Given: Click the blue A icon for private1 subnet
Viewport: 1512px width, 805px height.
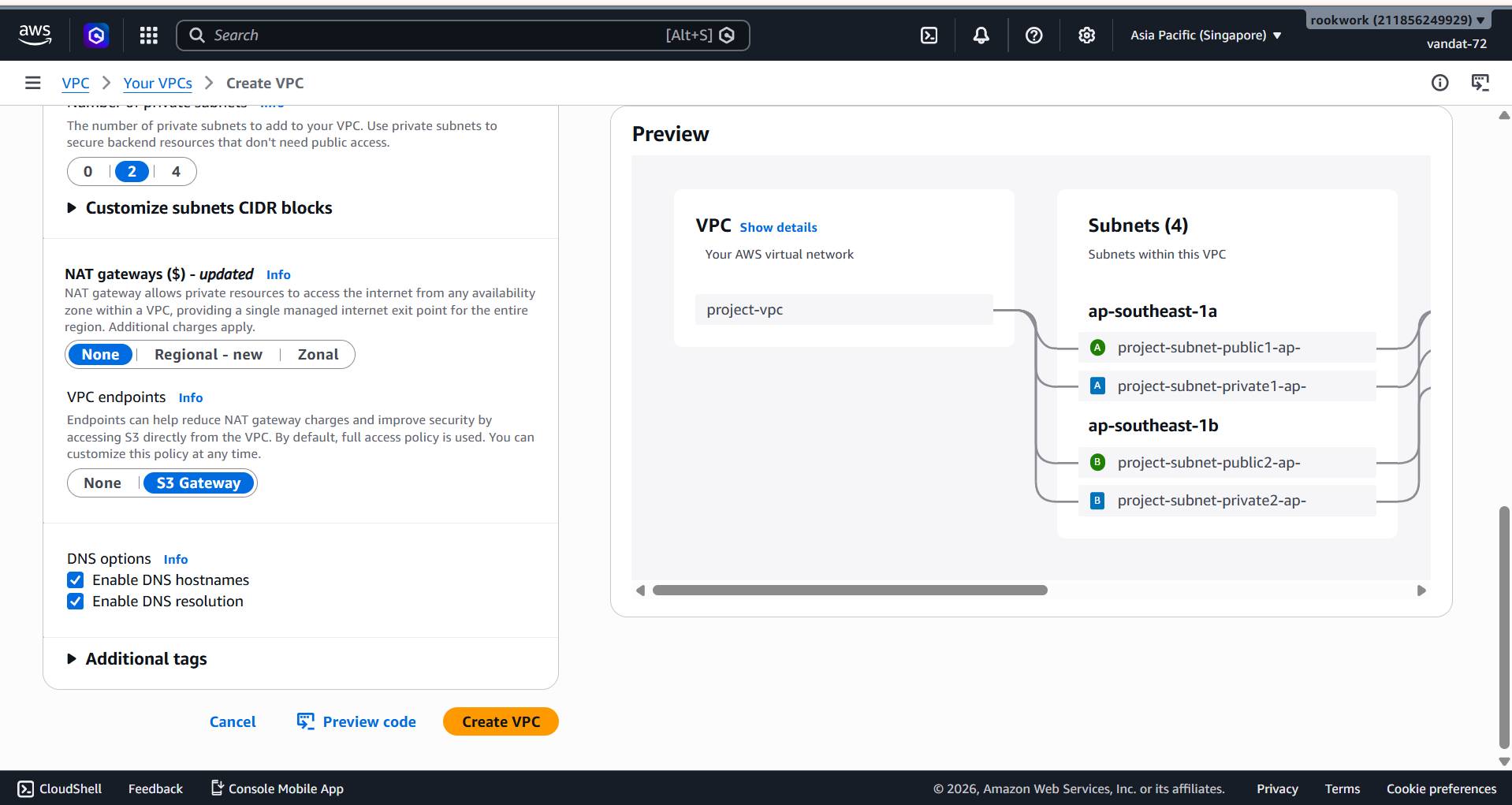Looking at the screenshot, I should (x=1097, y=386).
